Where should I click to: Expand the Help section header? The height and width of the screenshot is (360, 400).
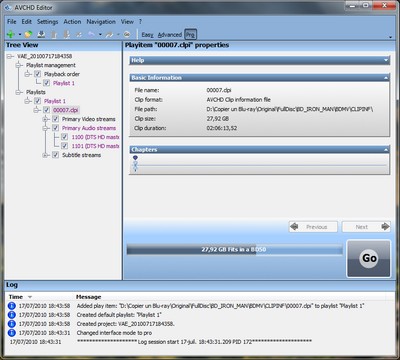point(259,60)
